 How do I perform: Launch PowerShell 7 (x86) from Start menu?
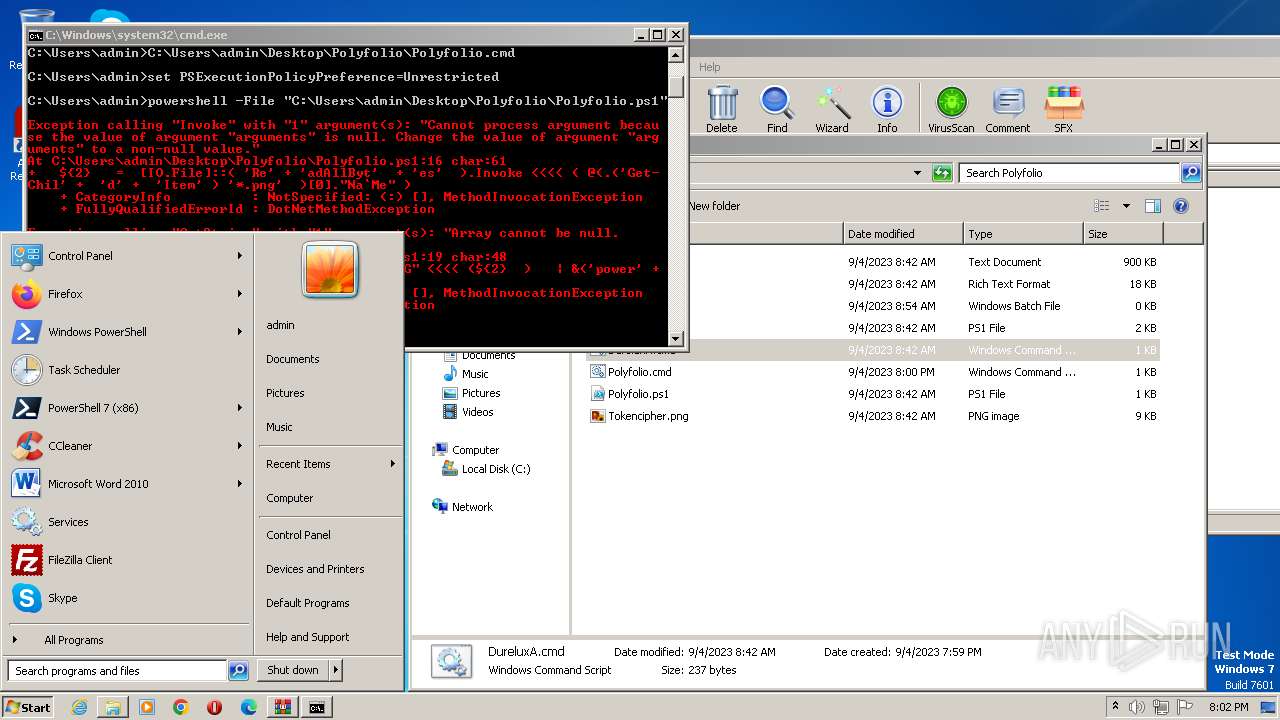click(128, 408)
